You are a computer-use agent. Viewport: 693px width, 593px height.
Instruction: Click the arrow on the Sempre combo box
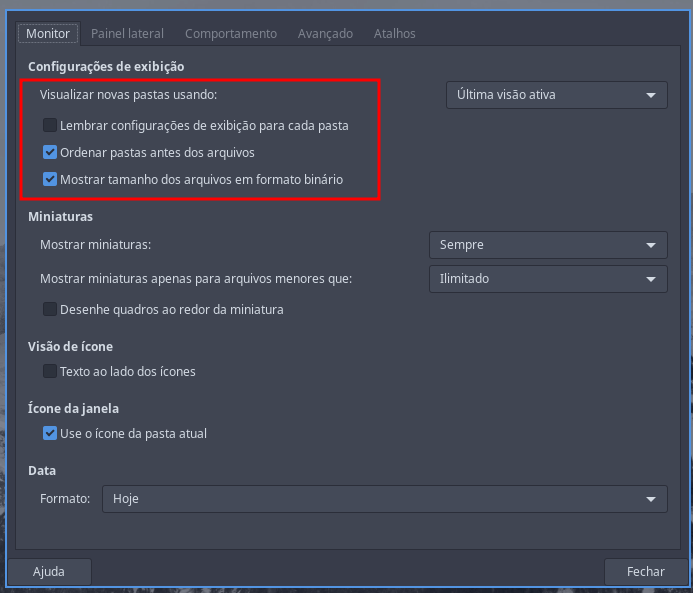point(651,245)
